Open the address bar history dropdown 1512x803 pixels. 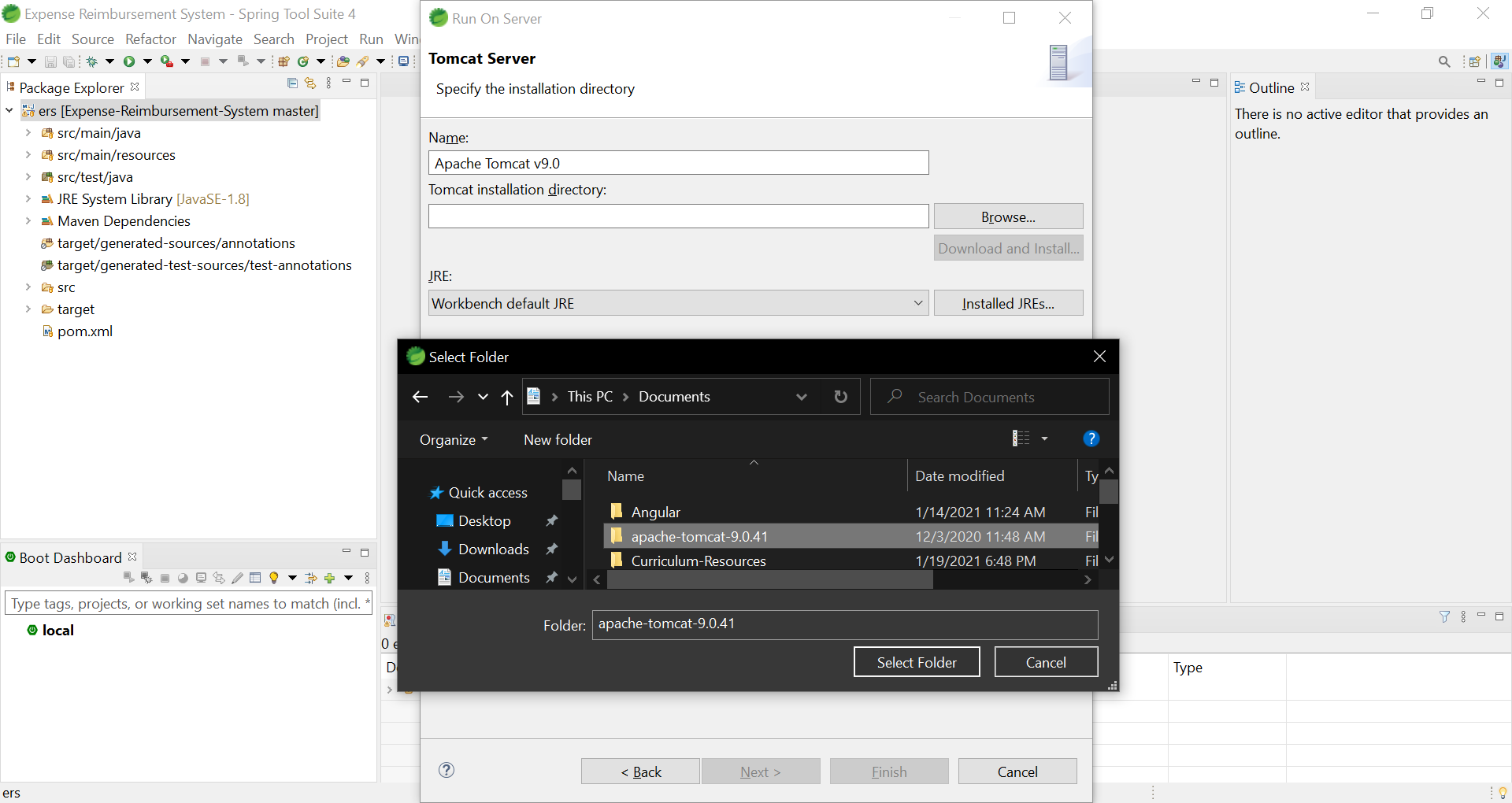tap(802, 397)
